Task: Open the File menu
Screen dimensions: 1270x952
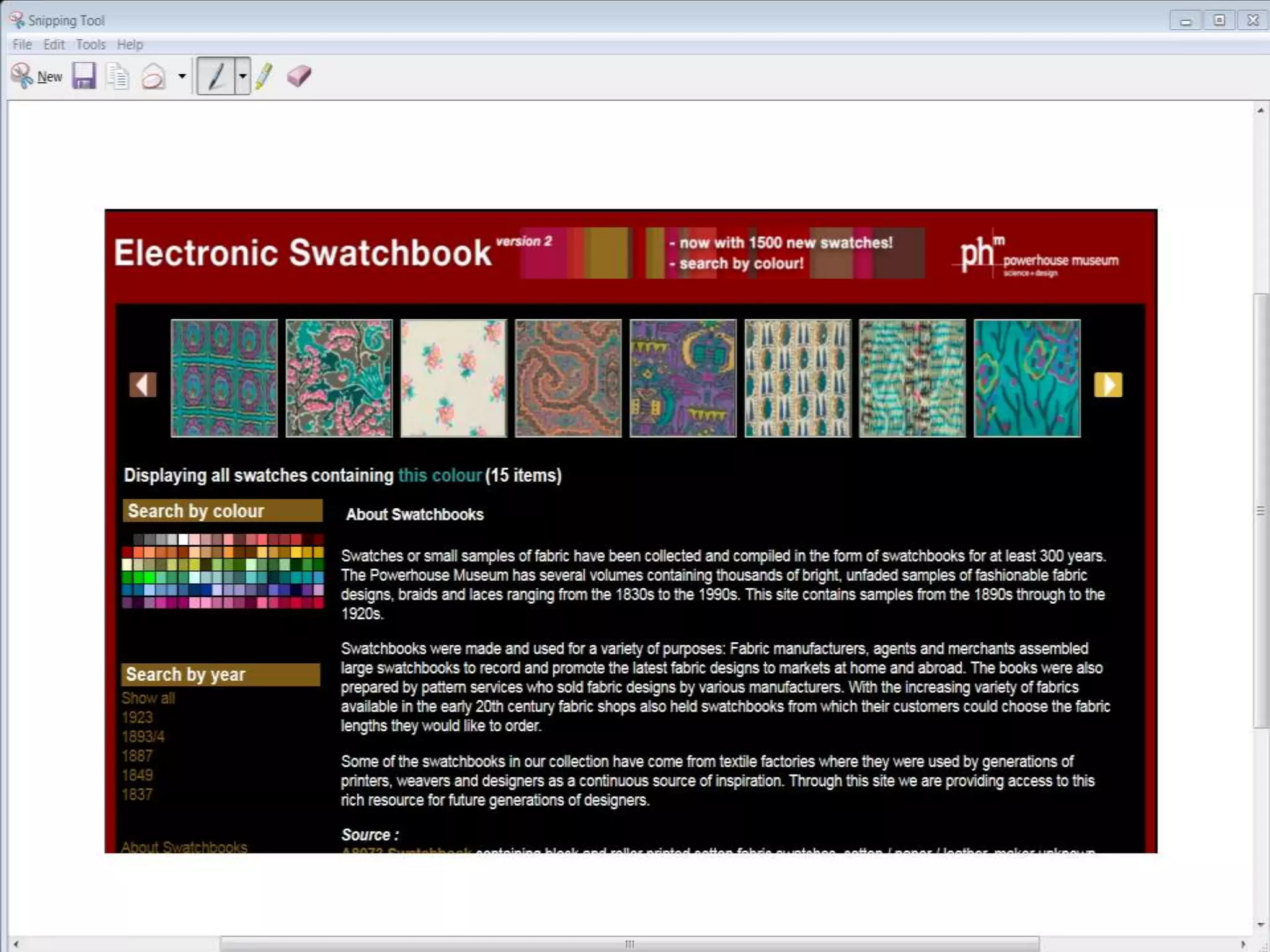Action: click(22, 45)
